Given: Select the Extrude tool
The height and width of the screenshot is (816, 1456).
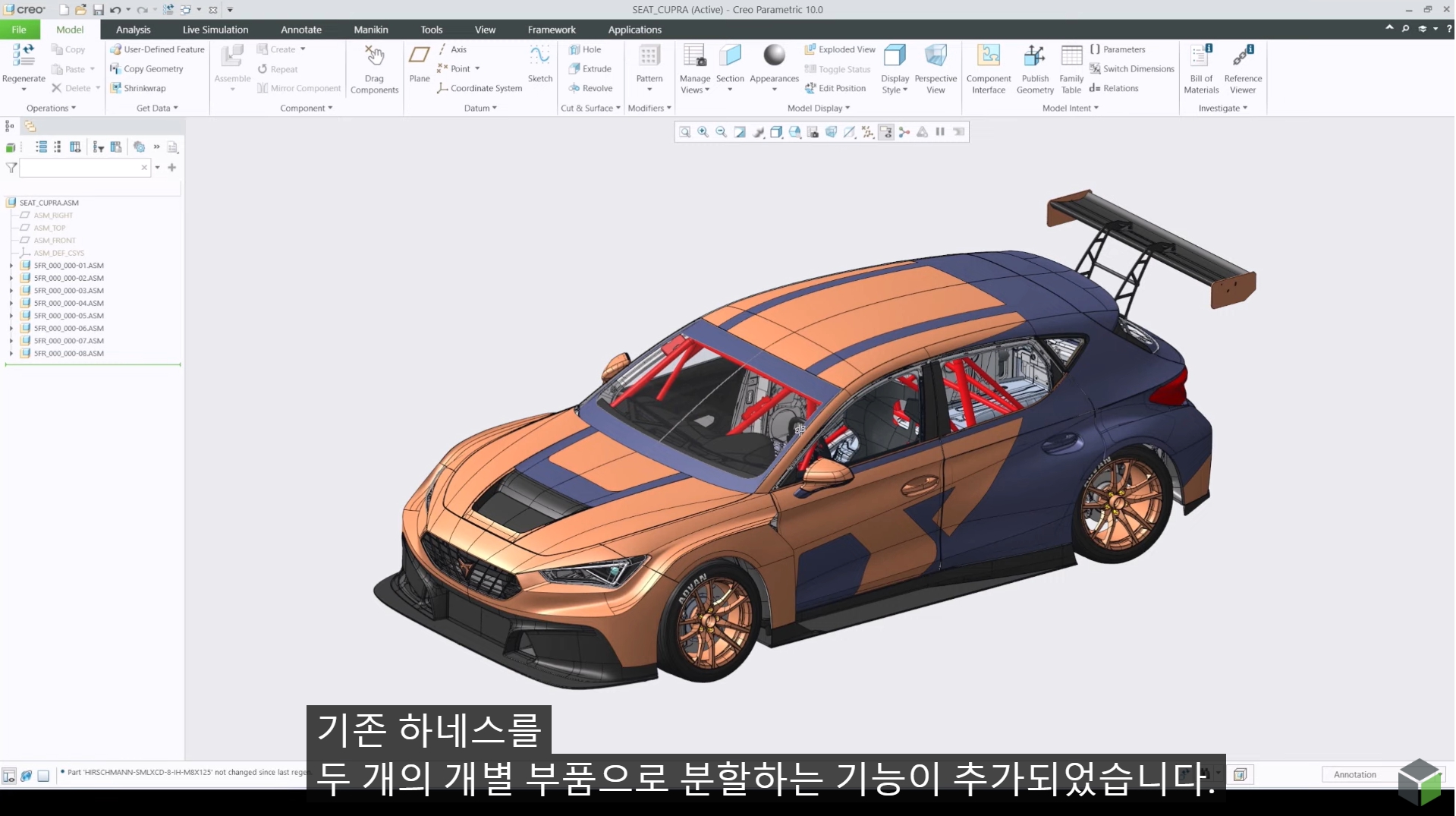Looking at the screenshot, I should click(x=590, y=69).
